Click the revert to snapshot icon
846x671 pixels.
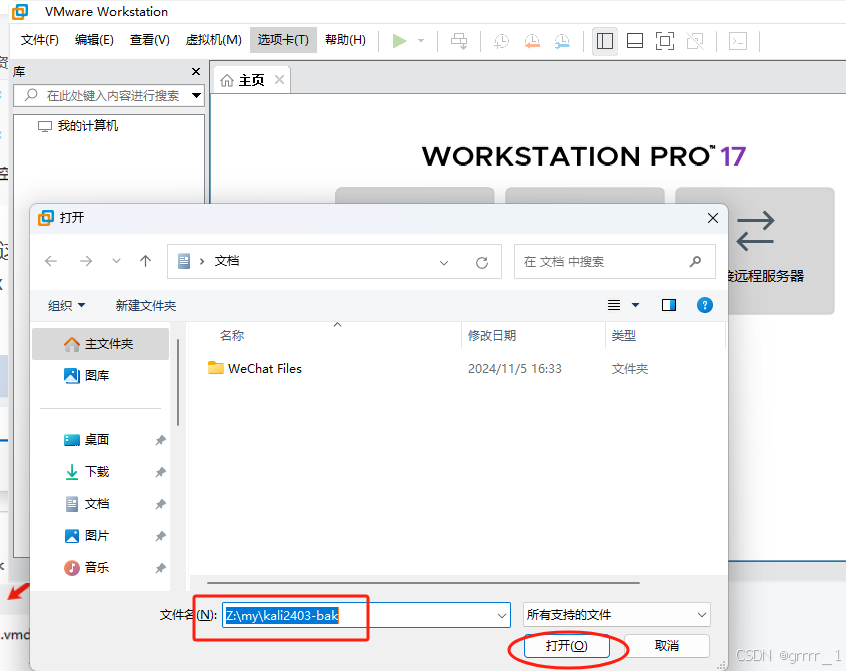point(532,41)
